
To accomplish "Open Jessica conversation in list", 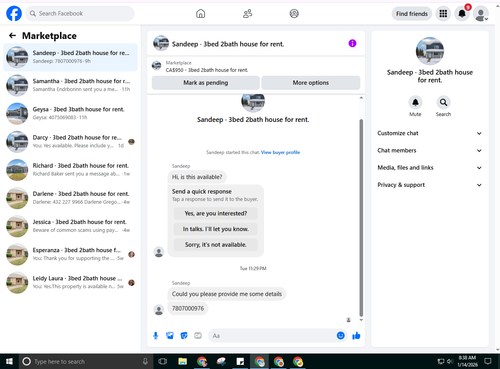I will pyautogui.click(x=70, y=226).
